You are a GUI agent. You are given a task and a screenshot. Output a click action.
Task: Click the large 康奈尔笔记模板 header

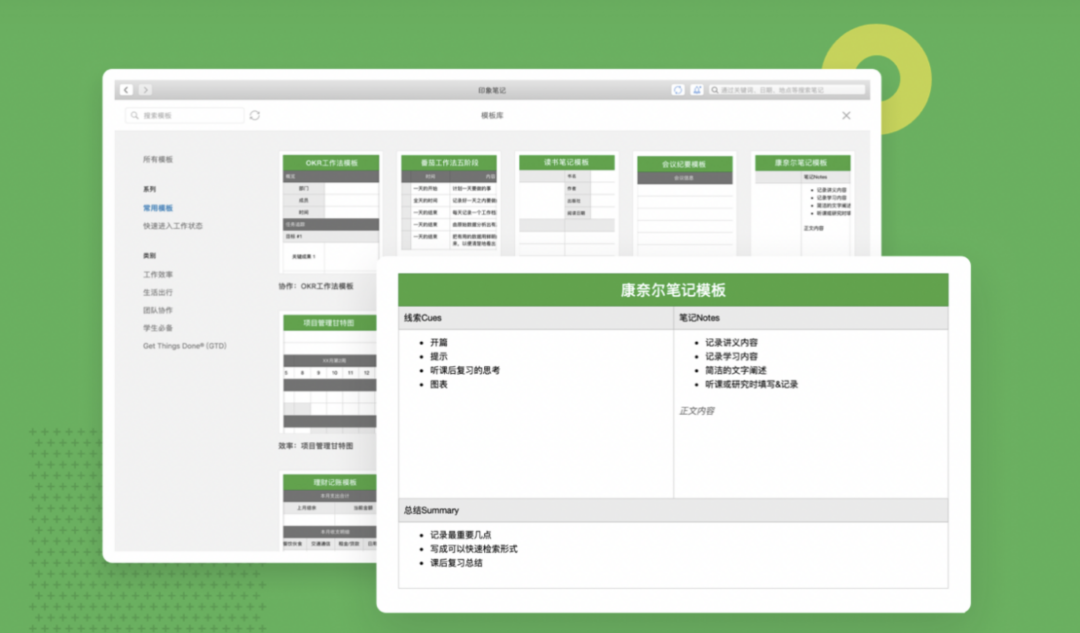tap(673, 290)
